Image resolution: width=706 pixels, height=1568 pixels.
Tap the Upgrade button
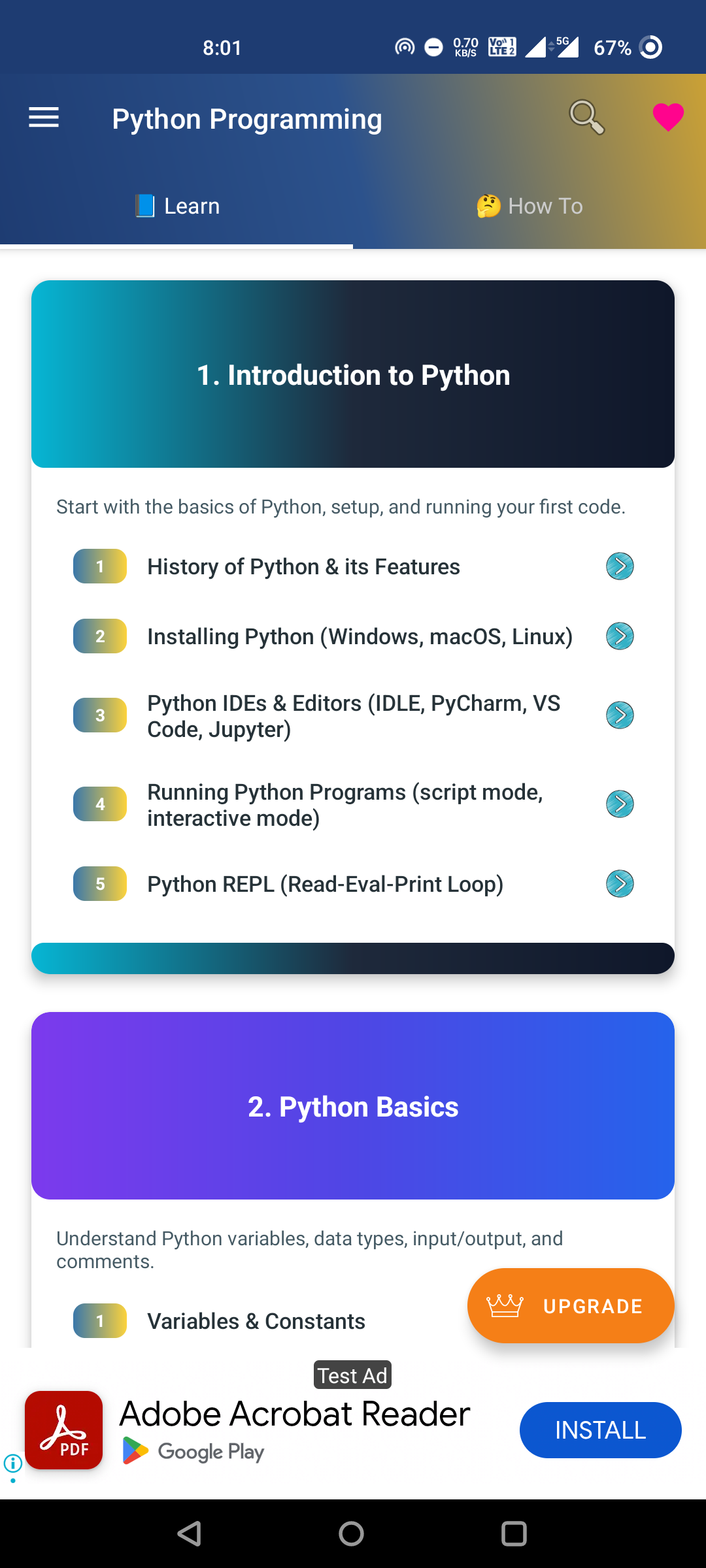point(570,1305)
